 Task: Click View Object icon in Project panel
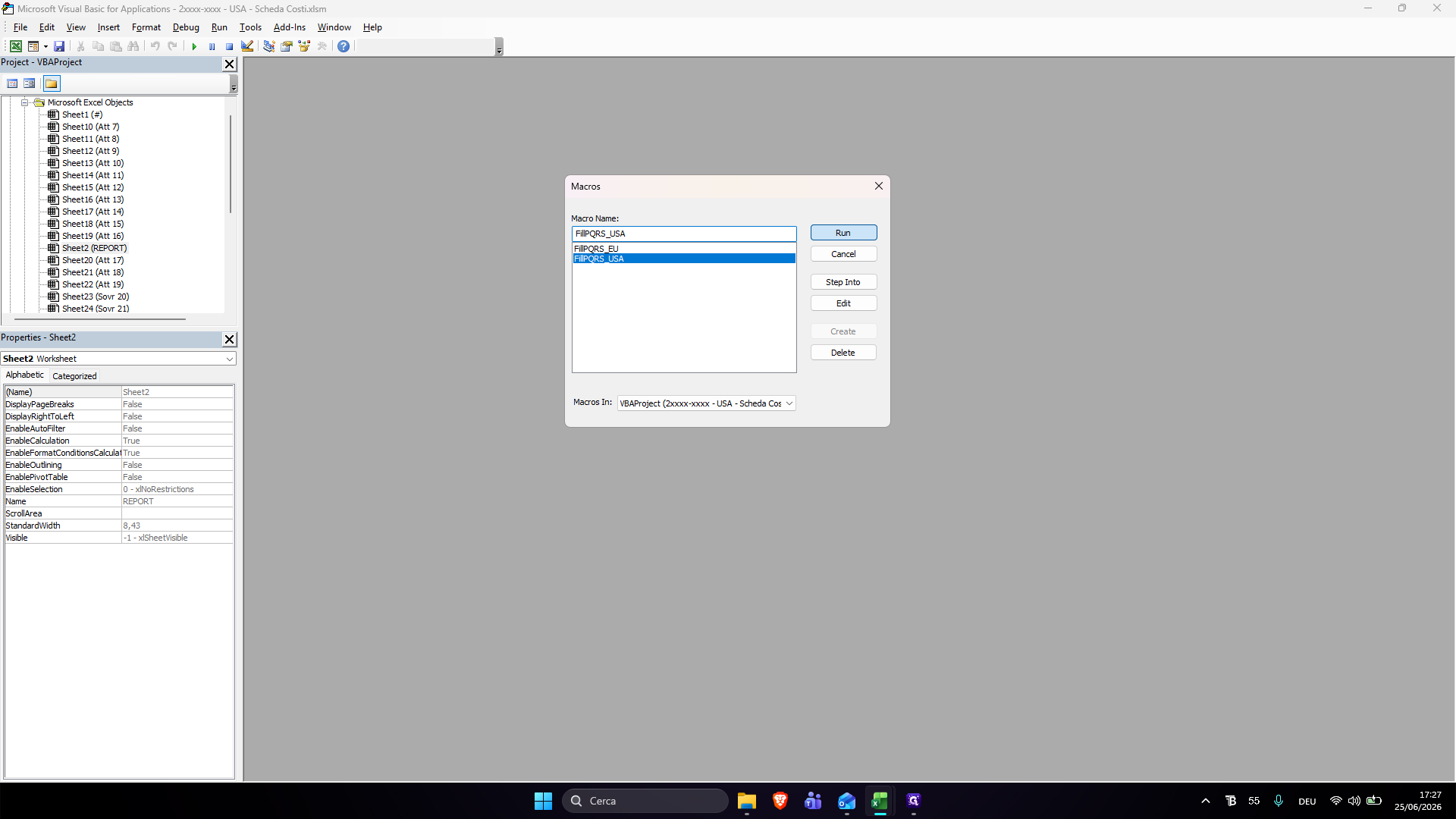(30, 83)
